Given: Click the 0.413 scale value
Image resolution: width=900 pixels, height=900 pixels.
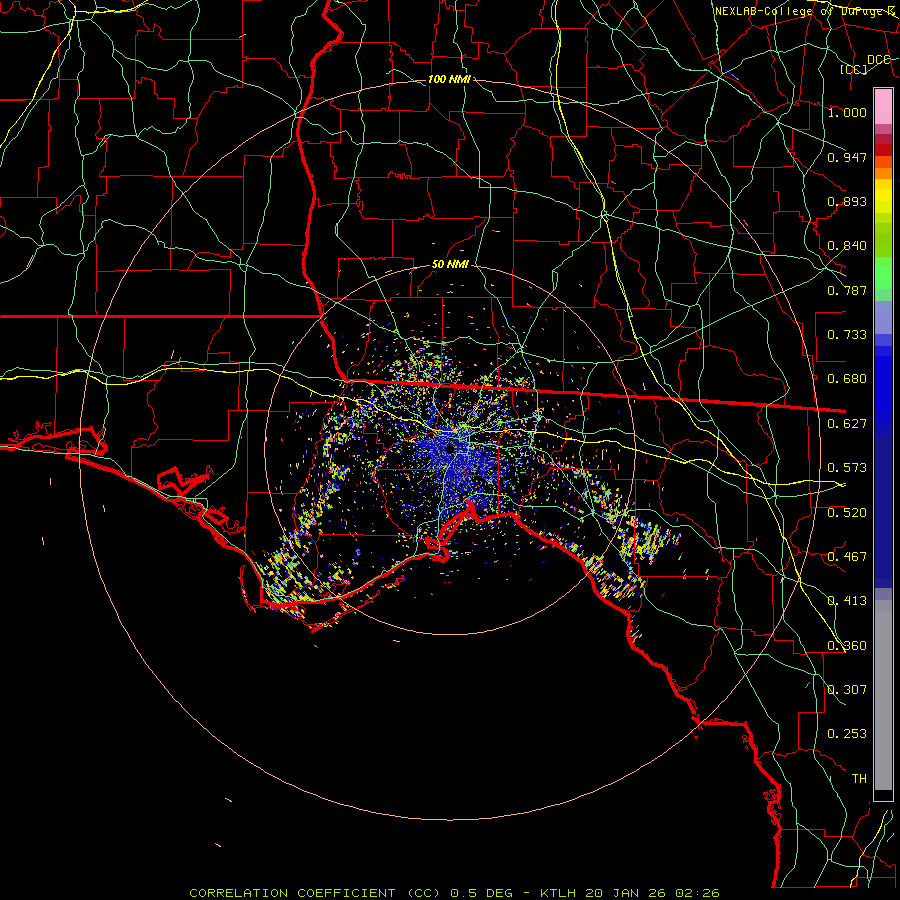Looking at the screenshot, I should 847,601.
